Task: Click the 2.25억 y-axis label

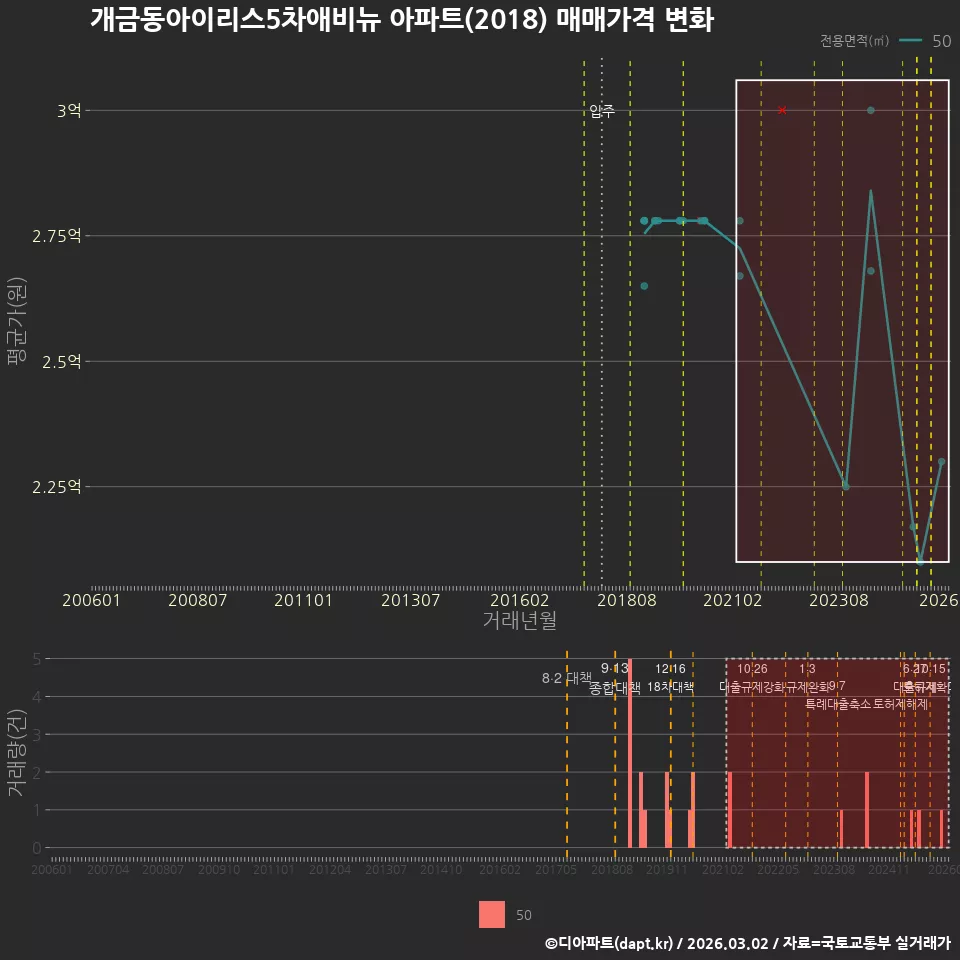Action: coord(56,487)
